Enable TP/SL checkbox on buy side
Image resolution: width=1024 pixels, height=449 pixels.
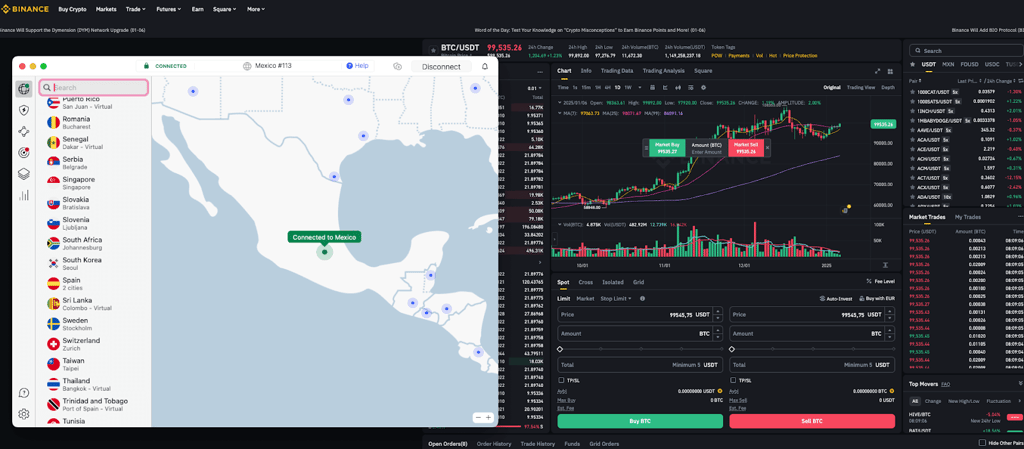click(x=562, y=380)
